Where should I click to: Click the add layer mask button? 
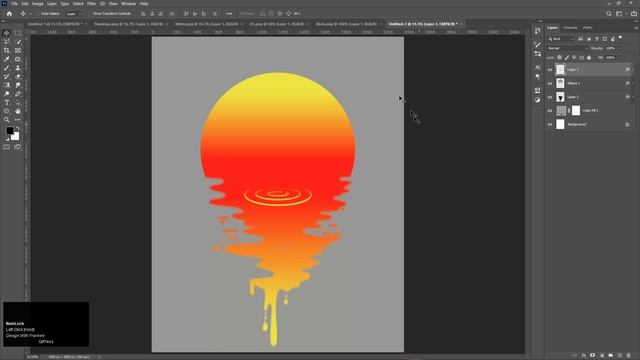click(592, 356)
